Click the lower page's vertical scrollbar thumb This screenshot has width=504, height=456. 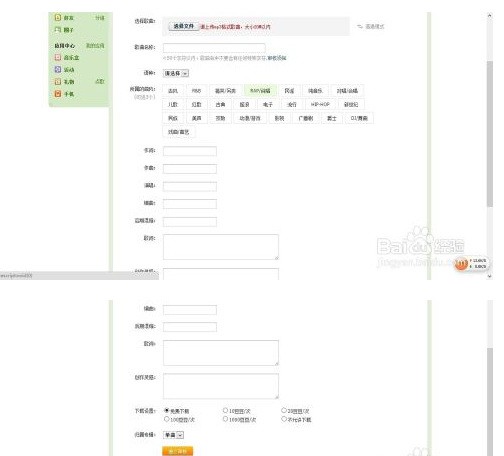pos(490,402)
